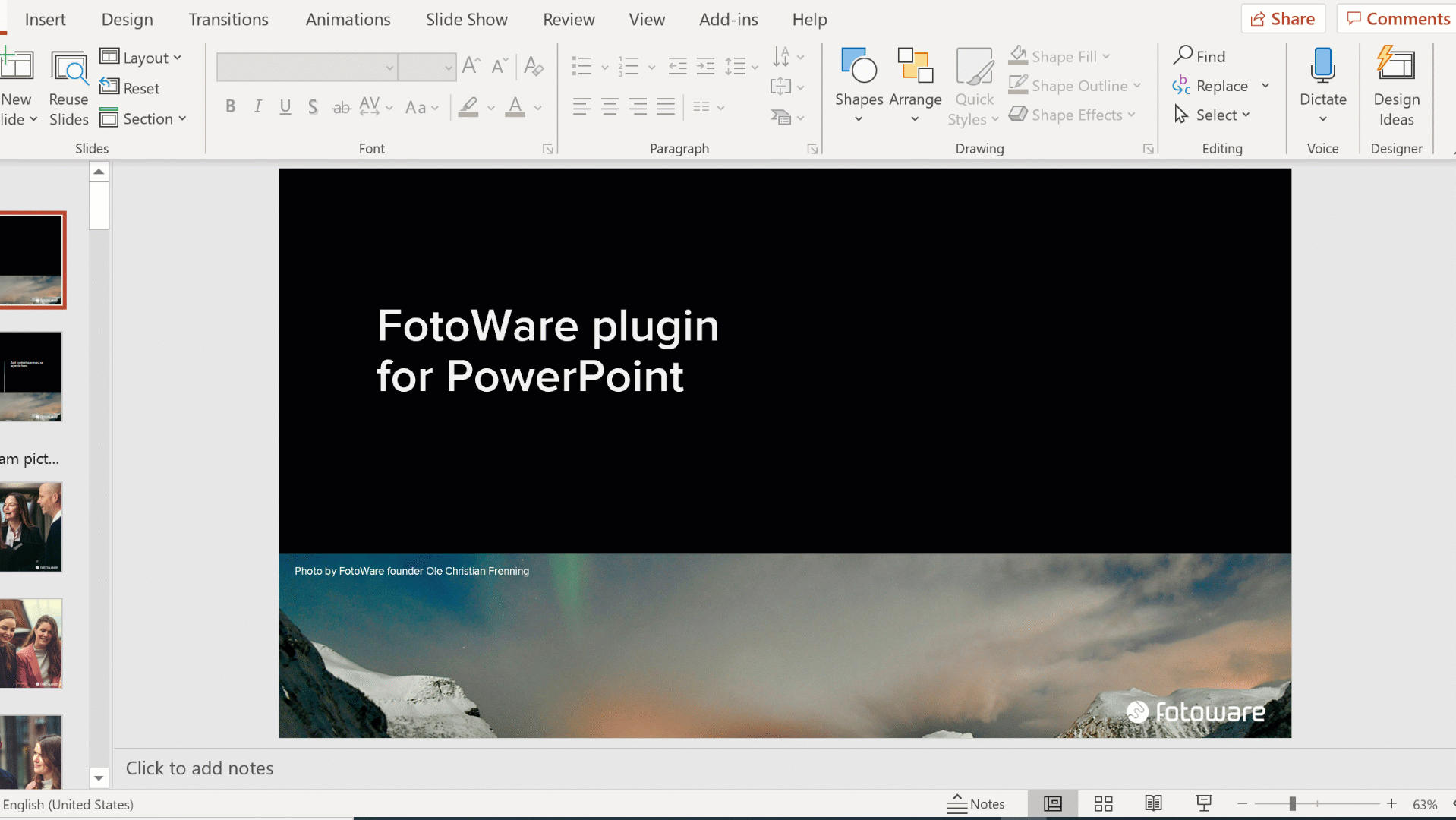
Task: Clear all formatting with the eraser A icon
Action: pyautogui.click(x=534, y=66)
